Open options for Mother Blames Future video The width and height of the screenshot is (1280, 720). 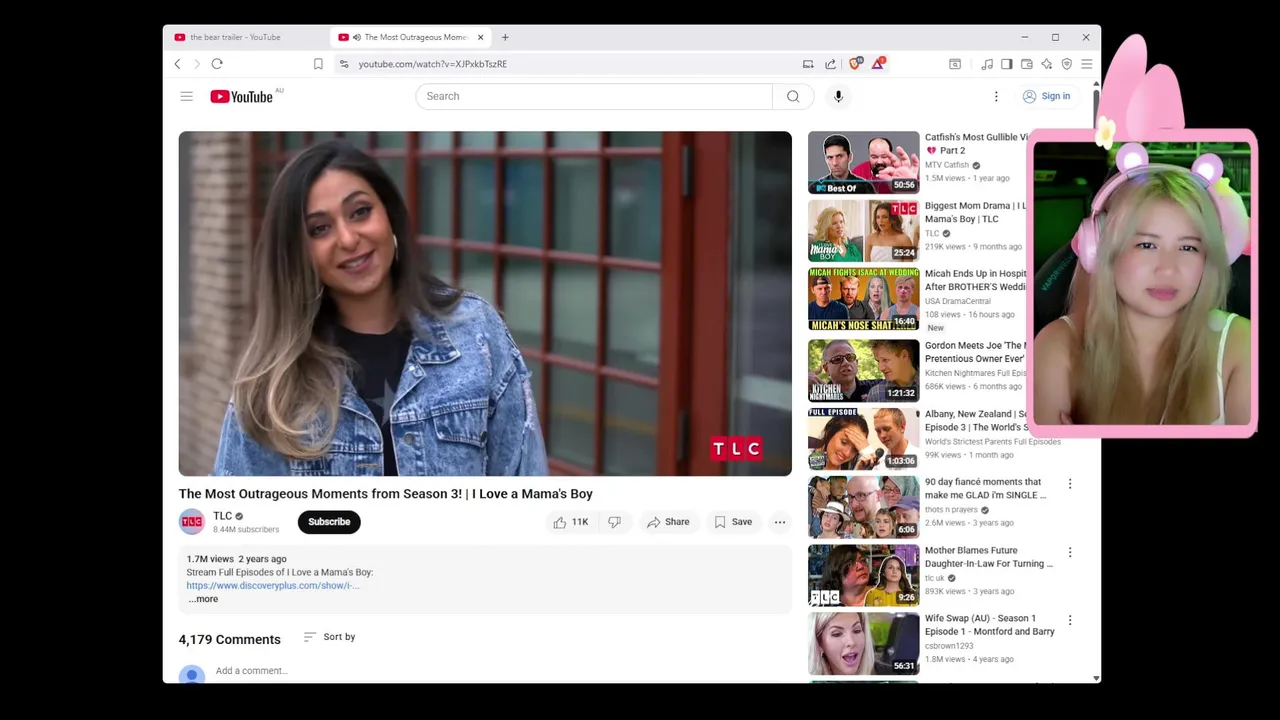[1070, 552]
